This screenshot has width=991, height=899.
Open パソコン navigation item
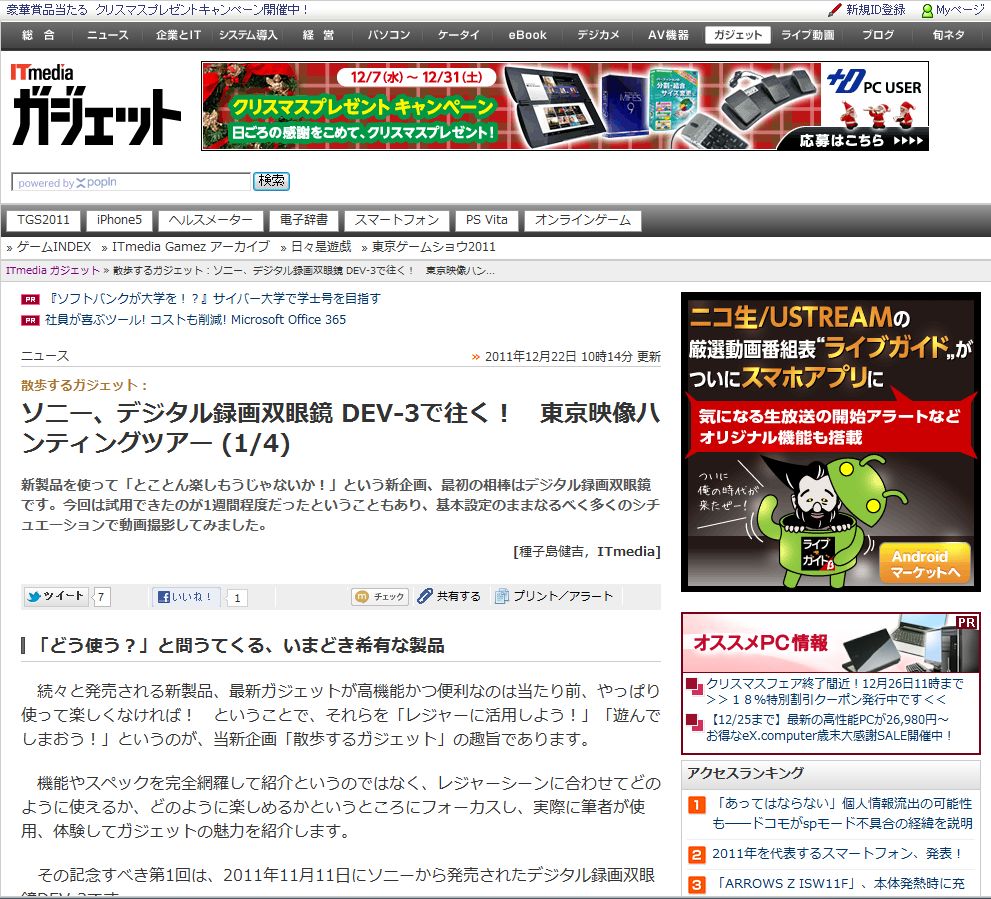click(x=389, y=35)
